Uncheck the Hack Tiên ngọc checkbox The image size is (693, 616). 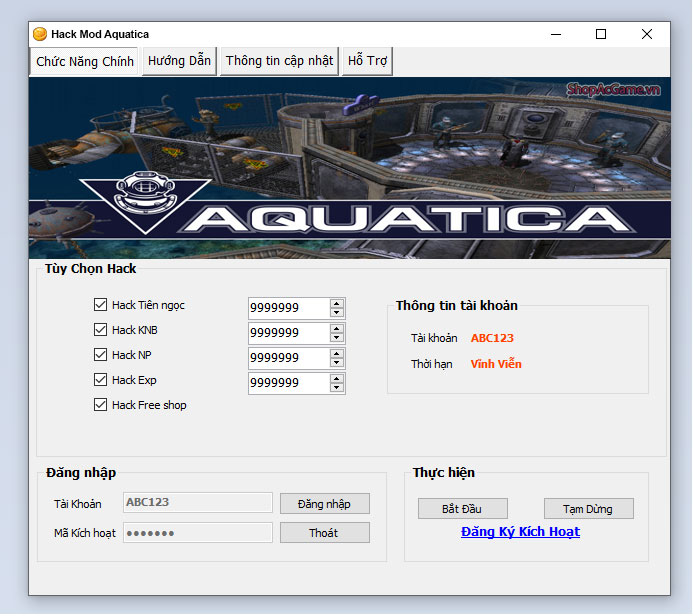tap(100, 305)
